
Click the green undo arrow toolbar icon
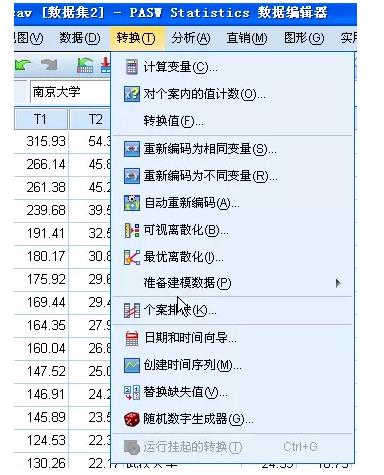23,65
